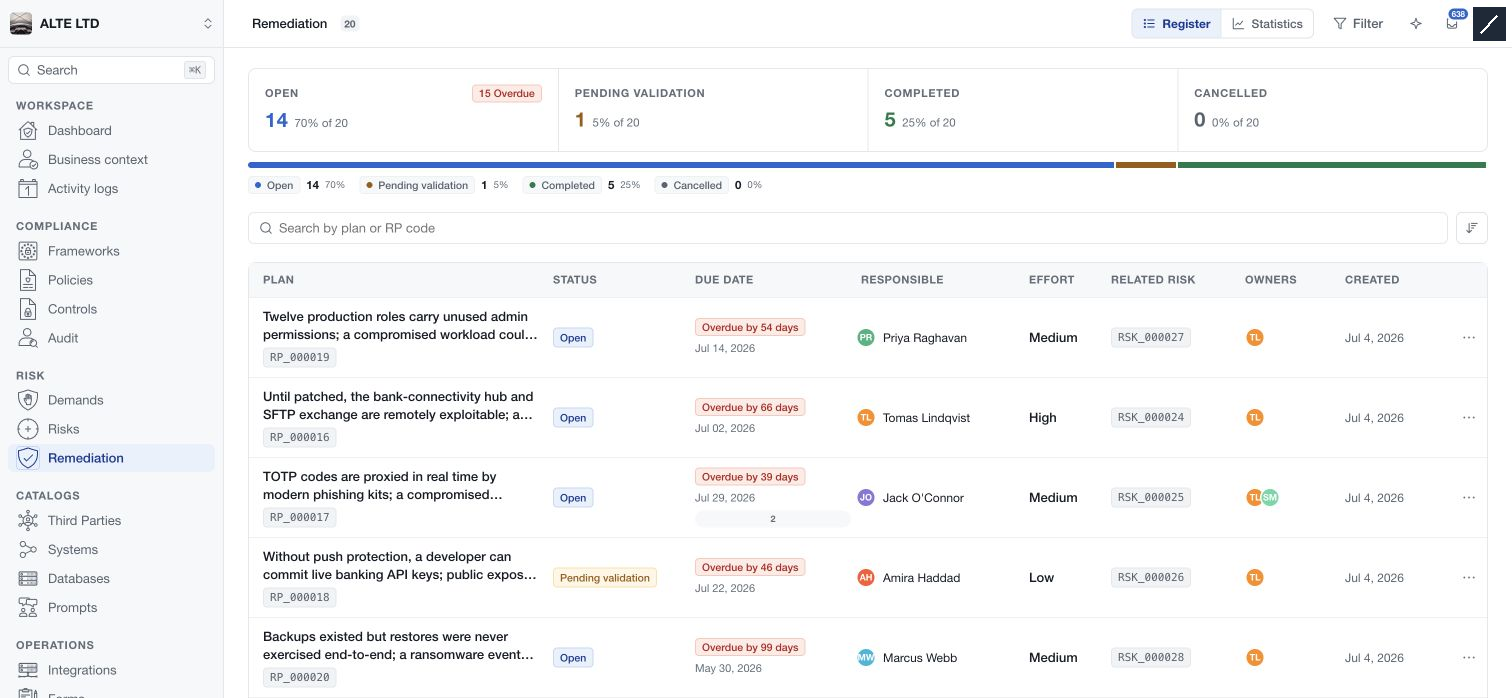Click the sparkle AI assistant icon
Screen dimensions: 1512x698
click(1415, 24)
